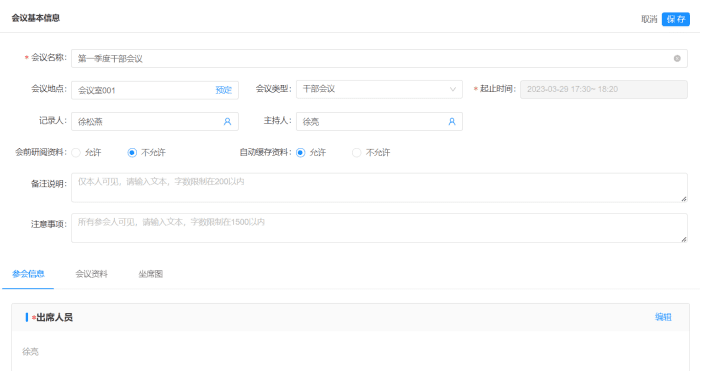This screenshot has height=372, width=701.
Task: Expand the 会议类型 dropdown arrow
Action: (452, 89)
